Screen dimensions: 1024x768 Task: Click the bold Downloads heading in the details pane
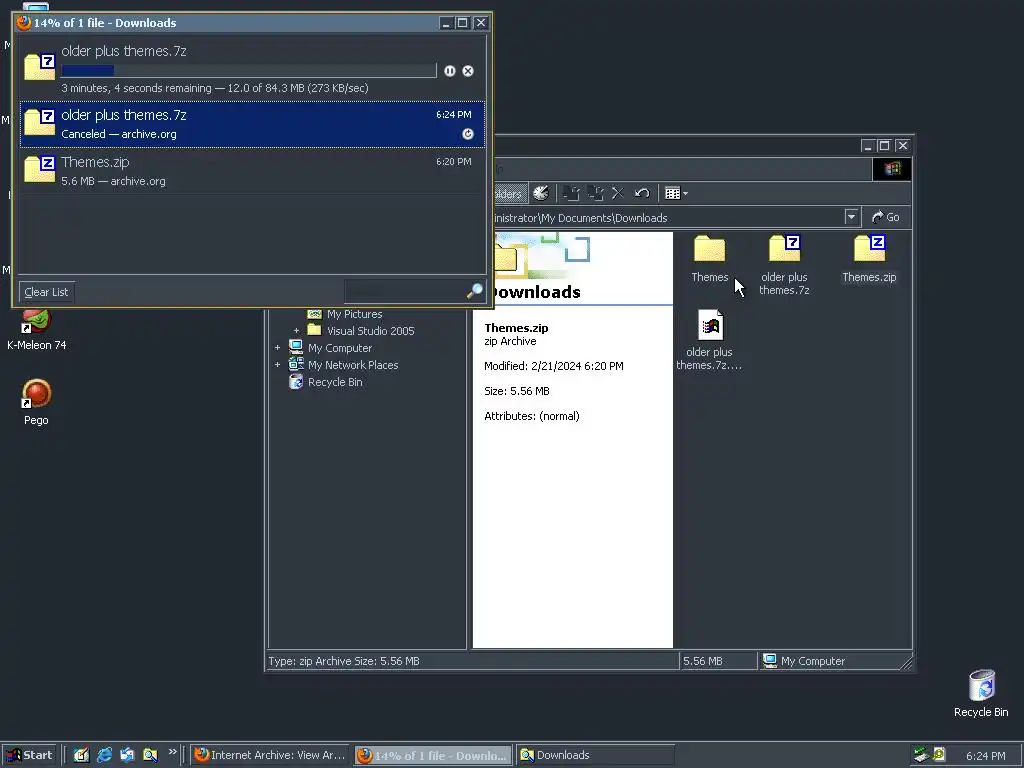tap(536, 292)
